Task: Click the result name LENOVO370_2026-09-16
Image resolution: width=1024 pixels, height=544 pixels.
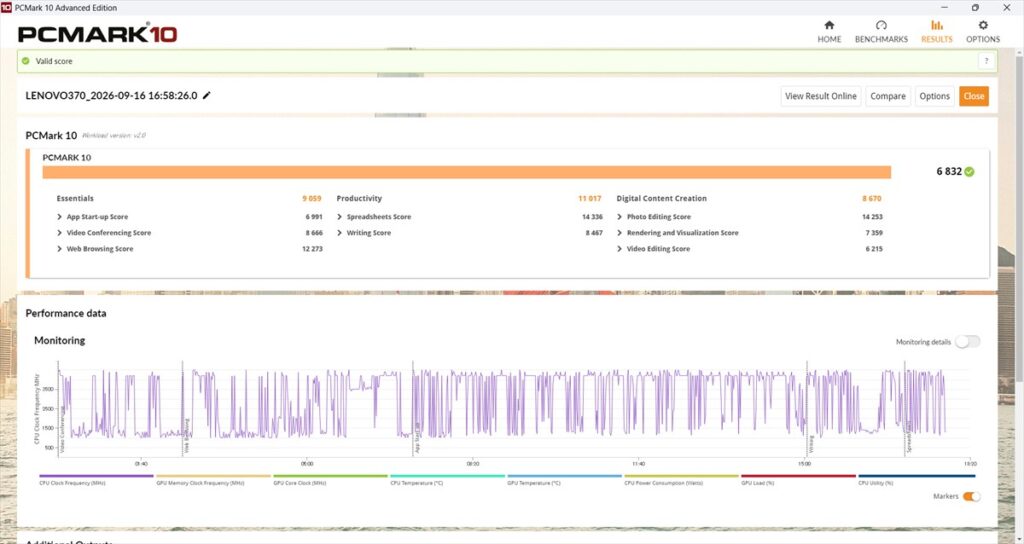Action: 111,95
